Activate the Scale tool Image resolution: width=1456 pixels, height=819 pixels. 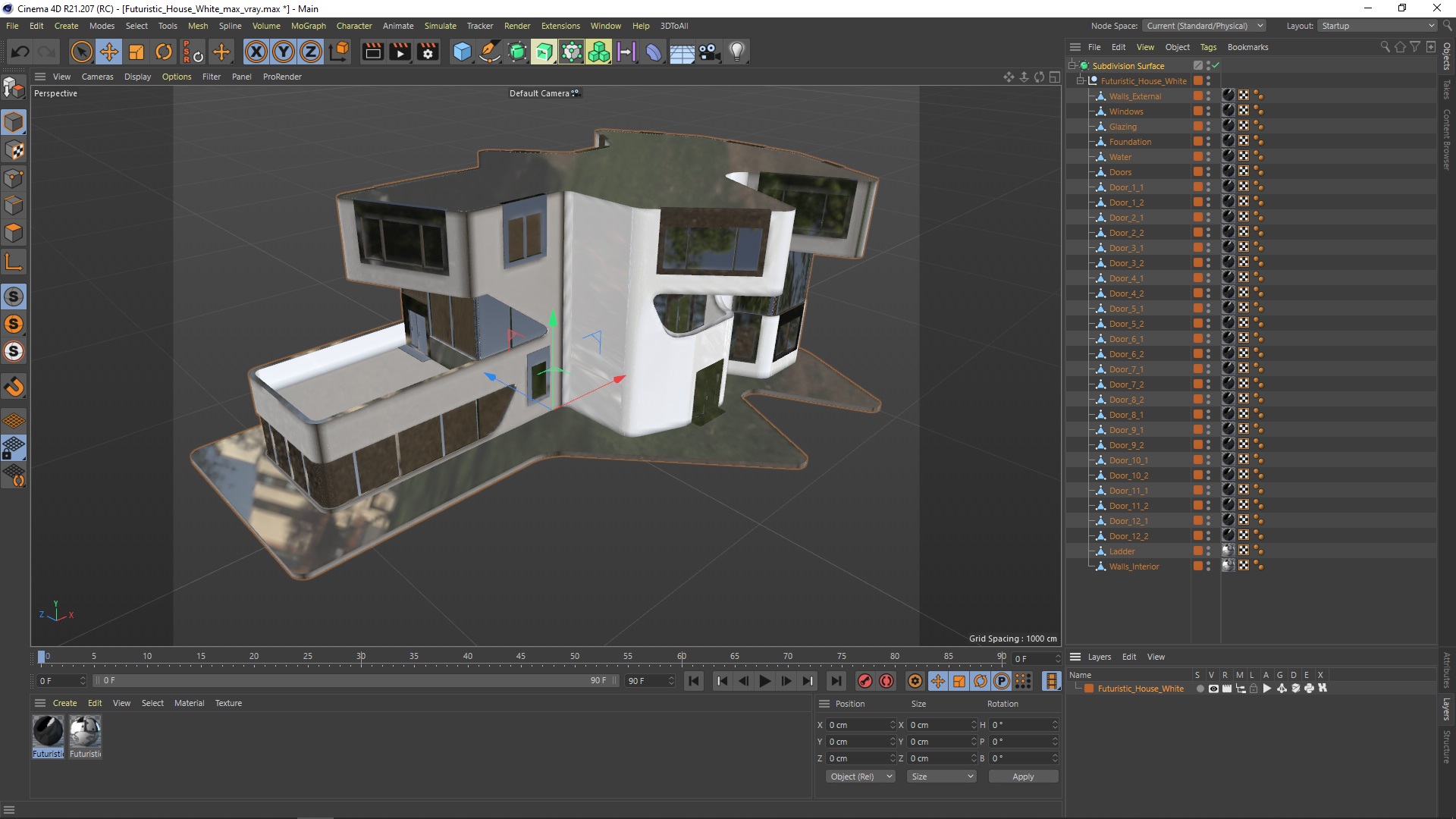tap(136, 52)
